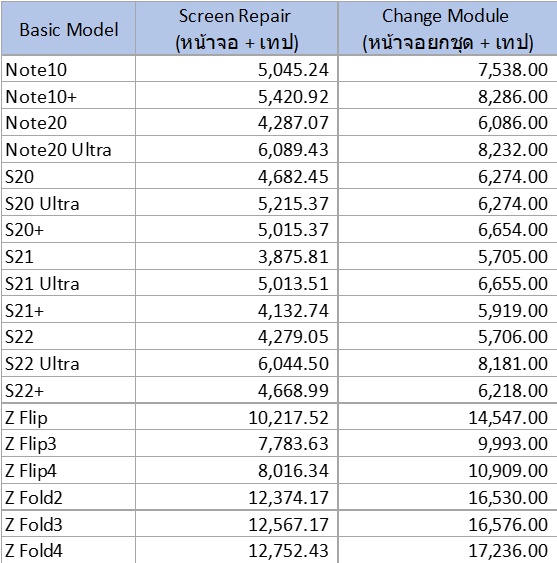Select S21+ change module value 5,919.00
Image resolution: width=557 pixels, height=563 pixels.
pyautogui.click(x=447, y=310)
